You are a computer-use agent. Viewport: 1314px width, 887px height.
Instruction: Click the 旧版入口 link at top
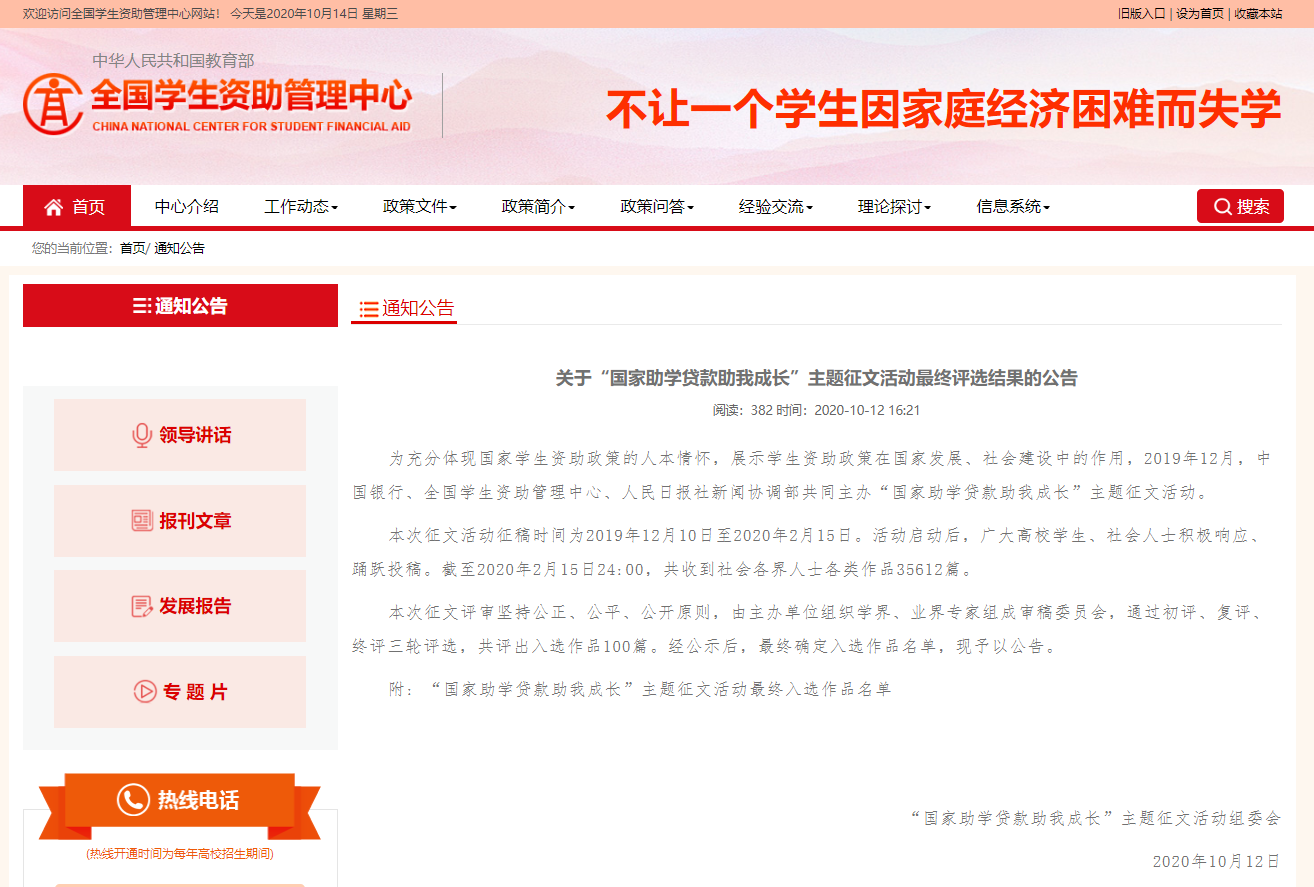(x=1141, y=14)
